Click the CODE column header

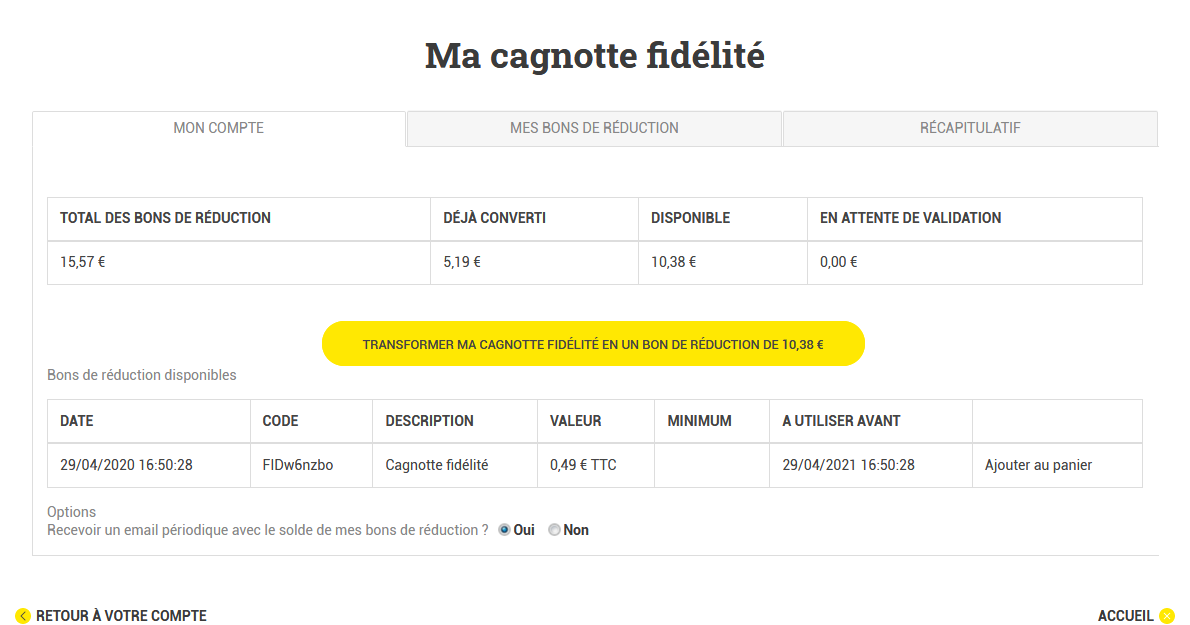(280, 421)
